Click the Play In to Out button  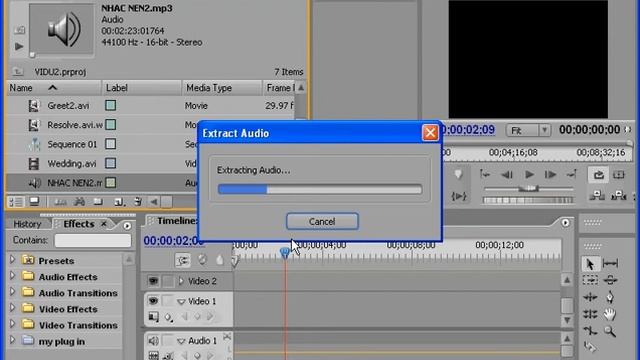coord(459,196)
